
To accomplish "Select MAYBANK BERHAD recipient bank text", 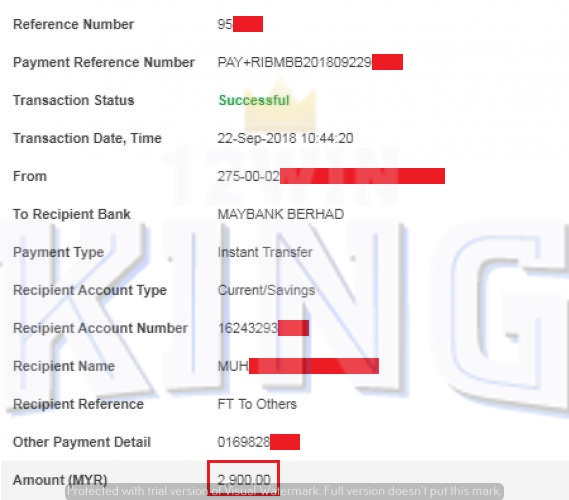I will point(281,214).
